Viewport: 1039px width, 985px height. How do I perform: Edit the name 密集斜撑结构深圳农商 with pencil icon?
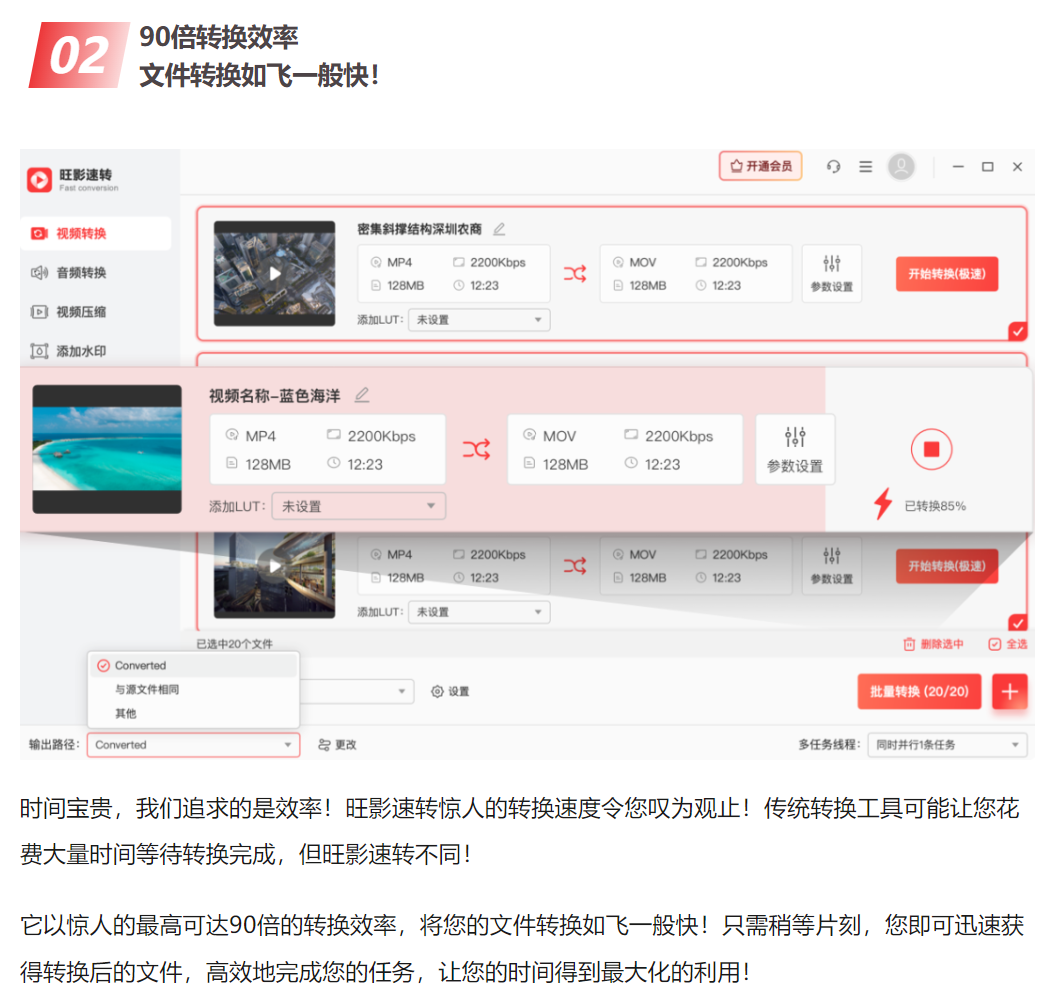click(x=499, y=229)
